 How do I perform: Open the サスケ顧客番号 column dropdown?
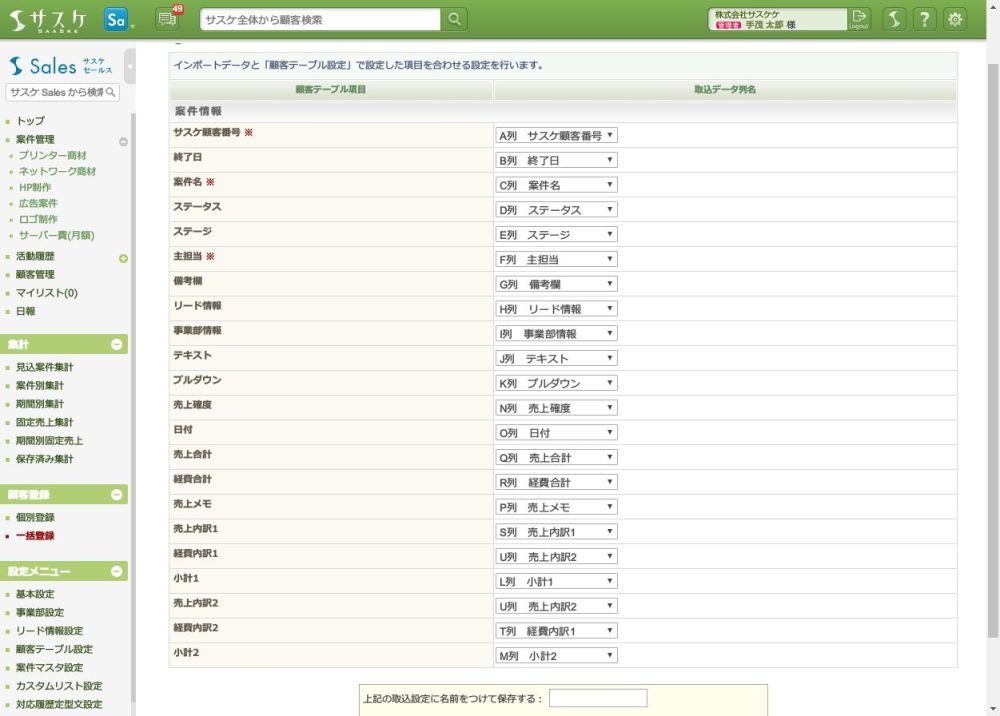coord(557,135)
